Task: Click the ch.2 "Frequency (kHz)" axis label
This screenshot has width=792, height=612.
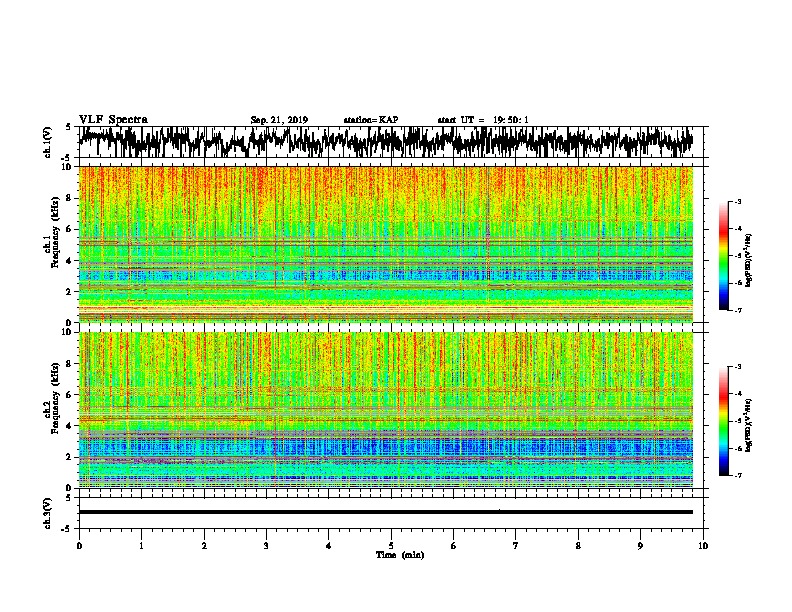Action: tap(56, 398)
